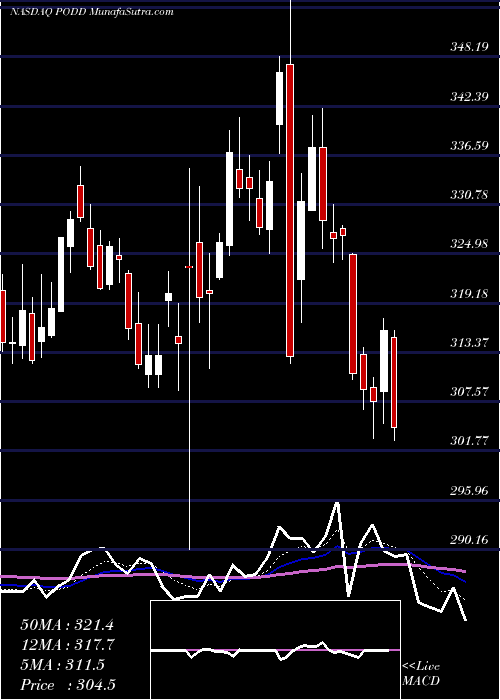Viewport: 500px width, 700px height.
Task: Click the 319.18 price axis label
Action: (470, 294)
